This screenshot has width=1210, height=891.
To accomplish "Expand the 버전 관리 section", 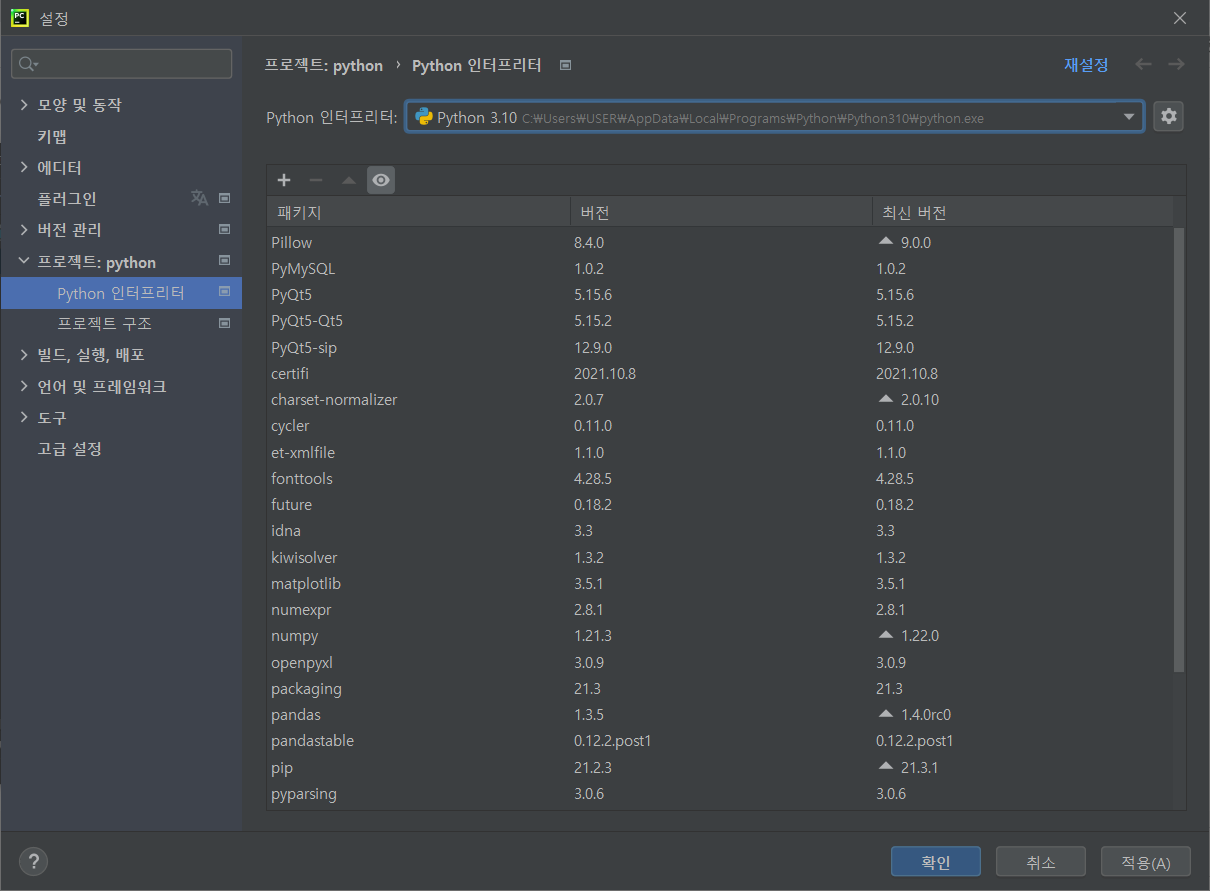I will 25,230.
